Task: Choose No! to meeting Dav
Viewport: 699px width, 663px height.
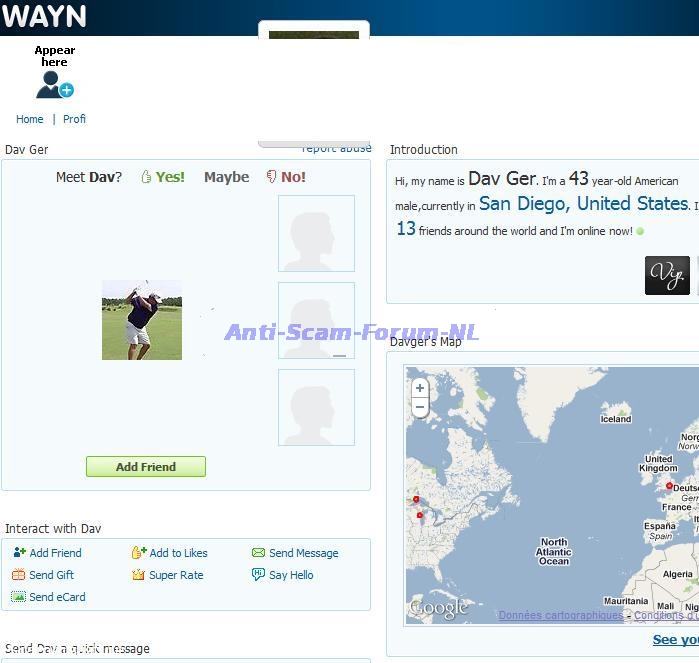Action: tap(286, 177)
